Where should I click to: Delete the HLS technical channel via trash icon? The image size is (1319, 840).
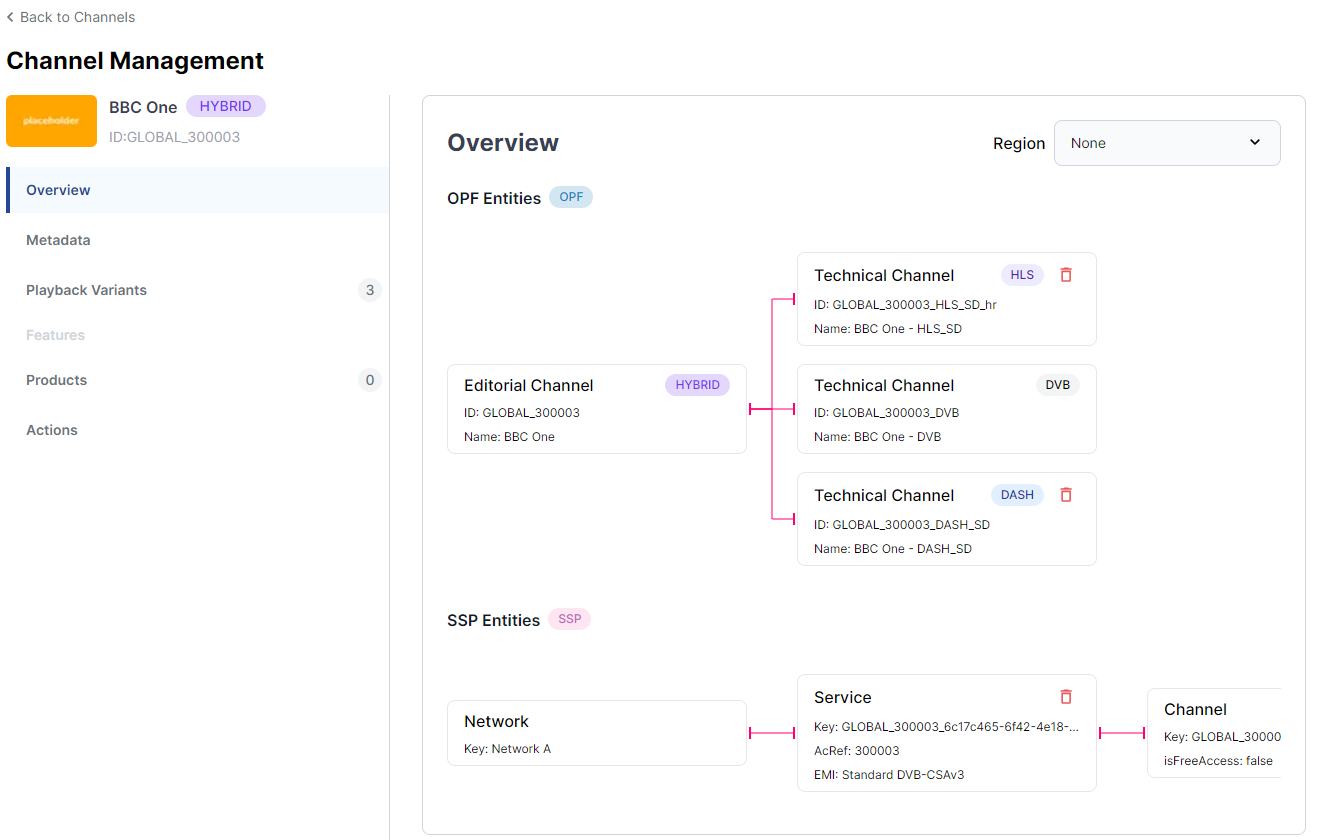click(x=1065, y=274)
